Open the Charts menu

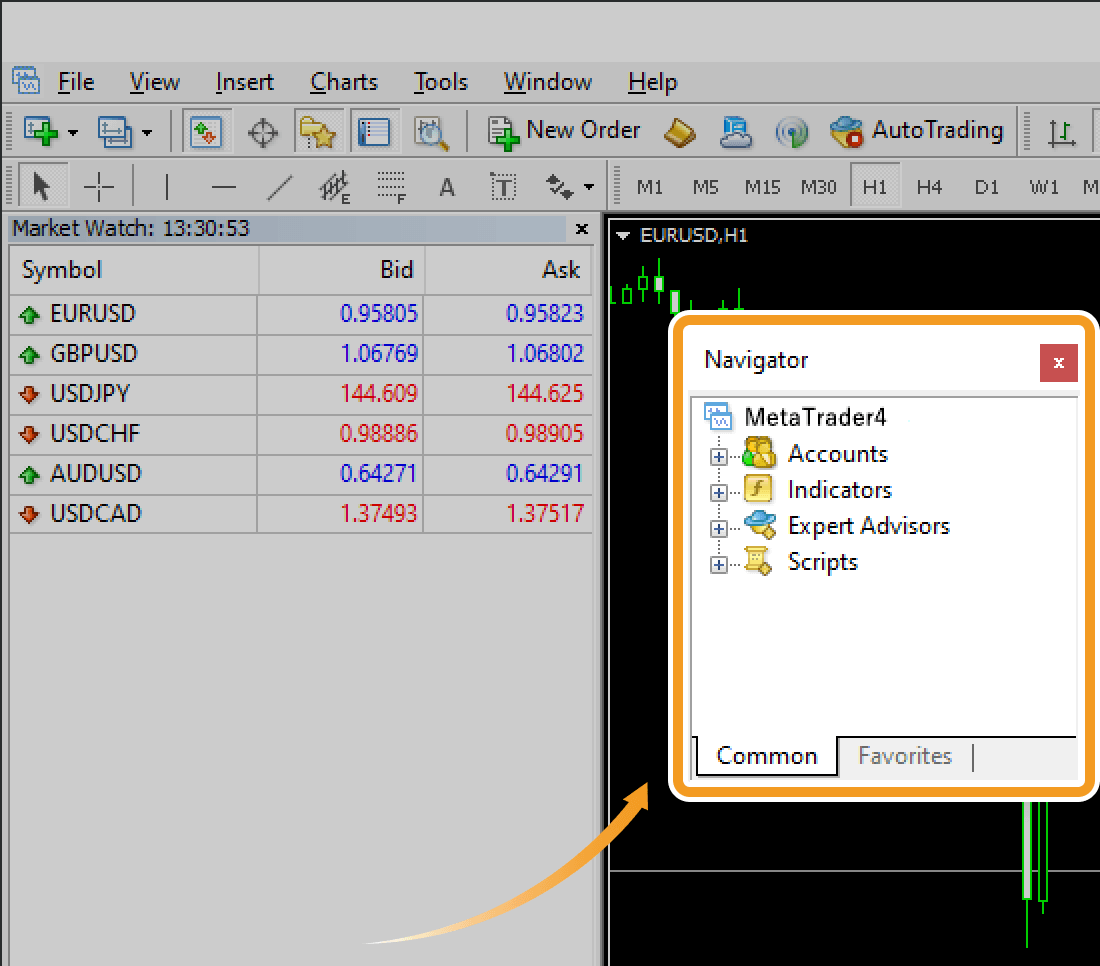point(344,82)
